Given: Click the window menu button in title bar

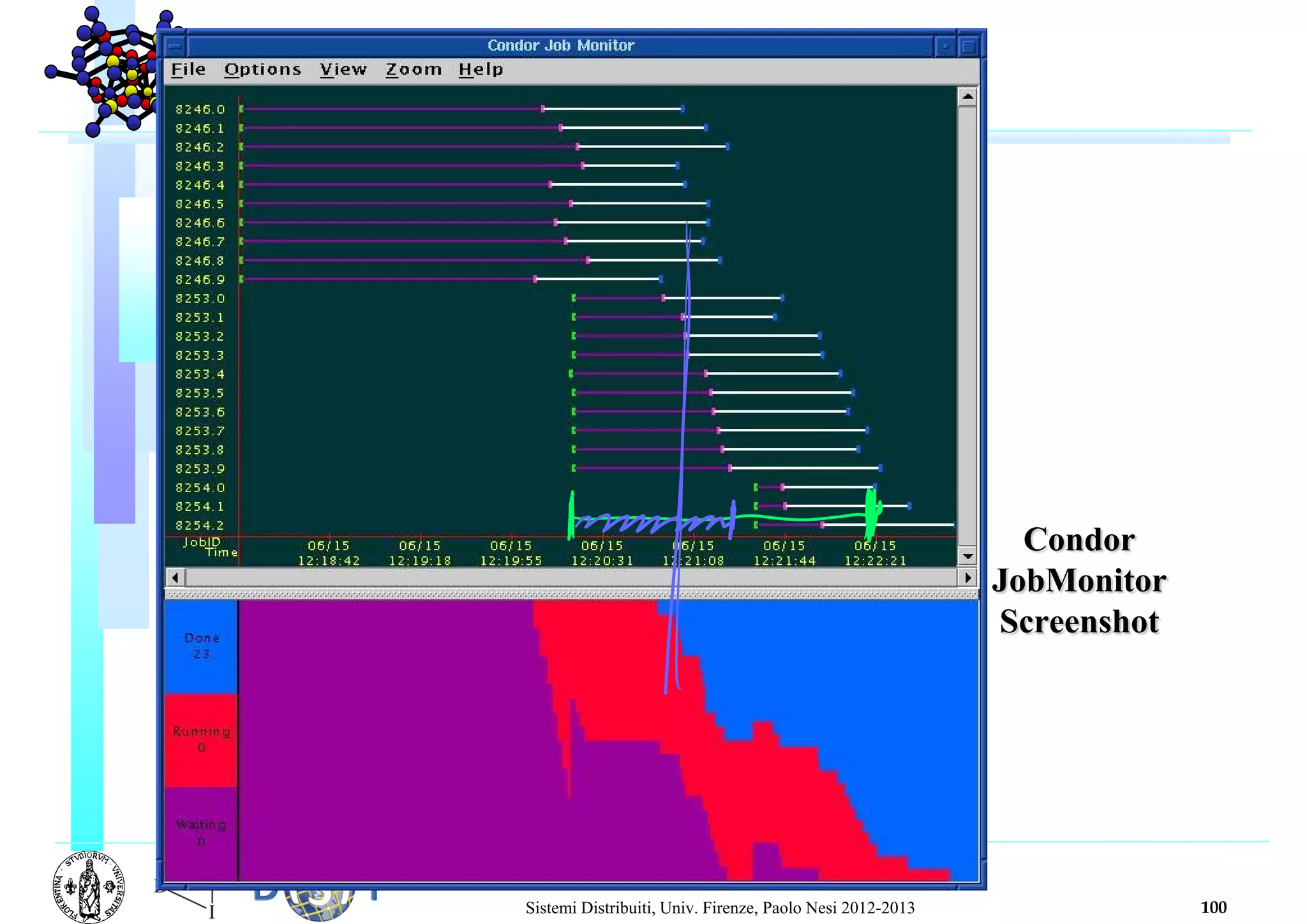Looking at the screenshot, I should point(174,45).
